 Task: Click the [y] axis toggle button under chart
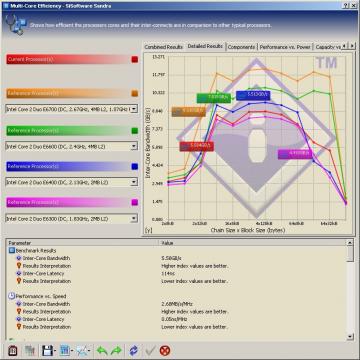coord(148,230)
